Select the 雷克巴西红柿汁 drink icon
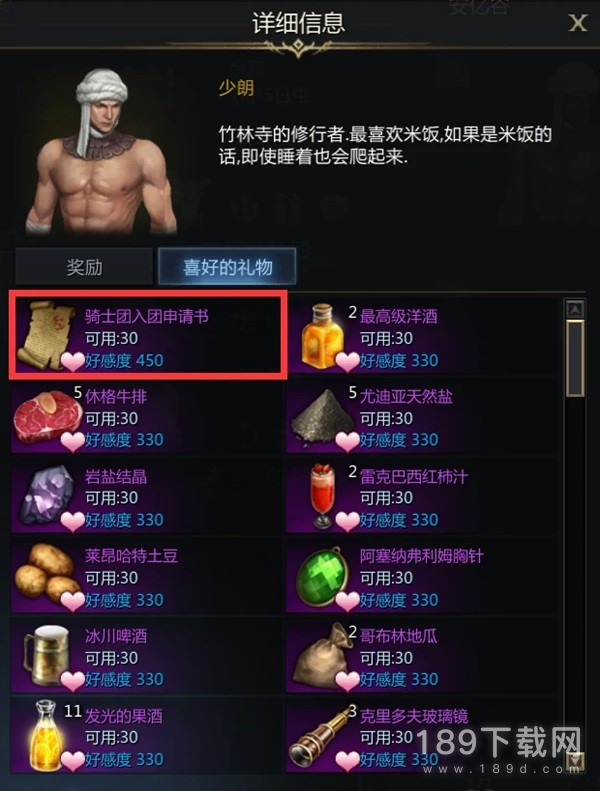The image size is (600, 791). [x=323, y=496]
